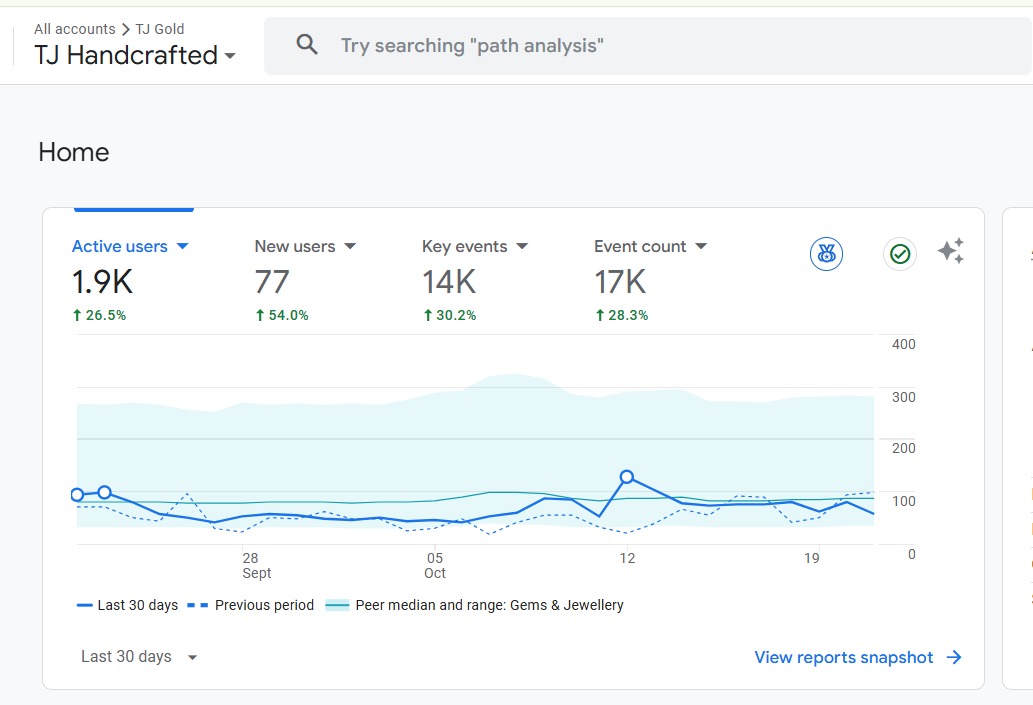The image size is (1033, 705).
Task: Click the chart data point at 12 Oct
Action: (x=627, y=477)
